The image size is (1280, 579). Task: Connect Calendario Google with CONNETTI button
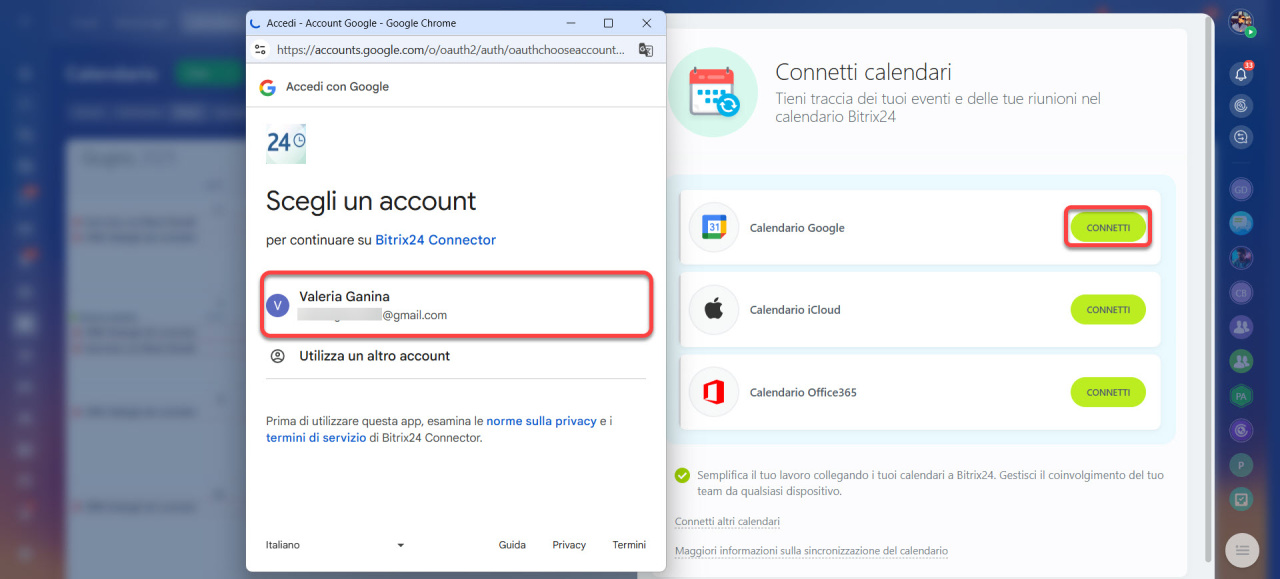1108,228
